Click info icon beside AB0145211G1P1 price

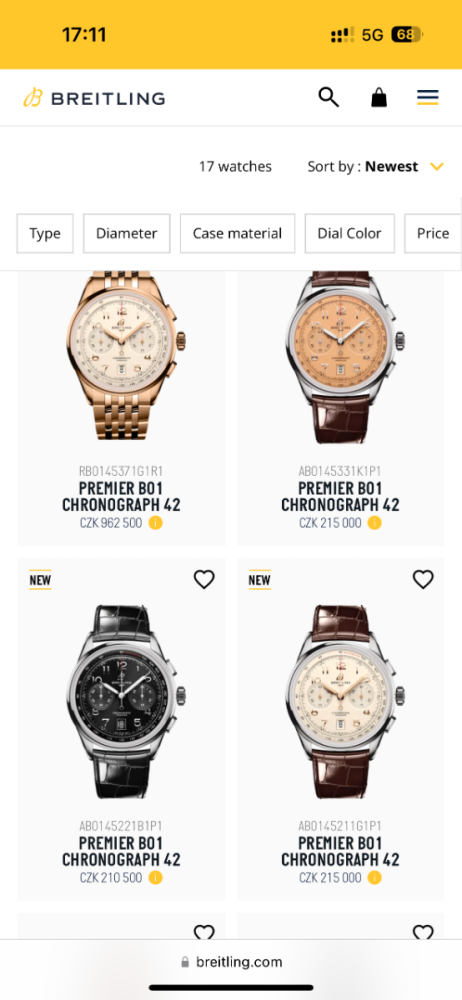375,878
